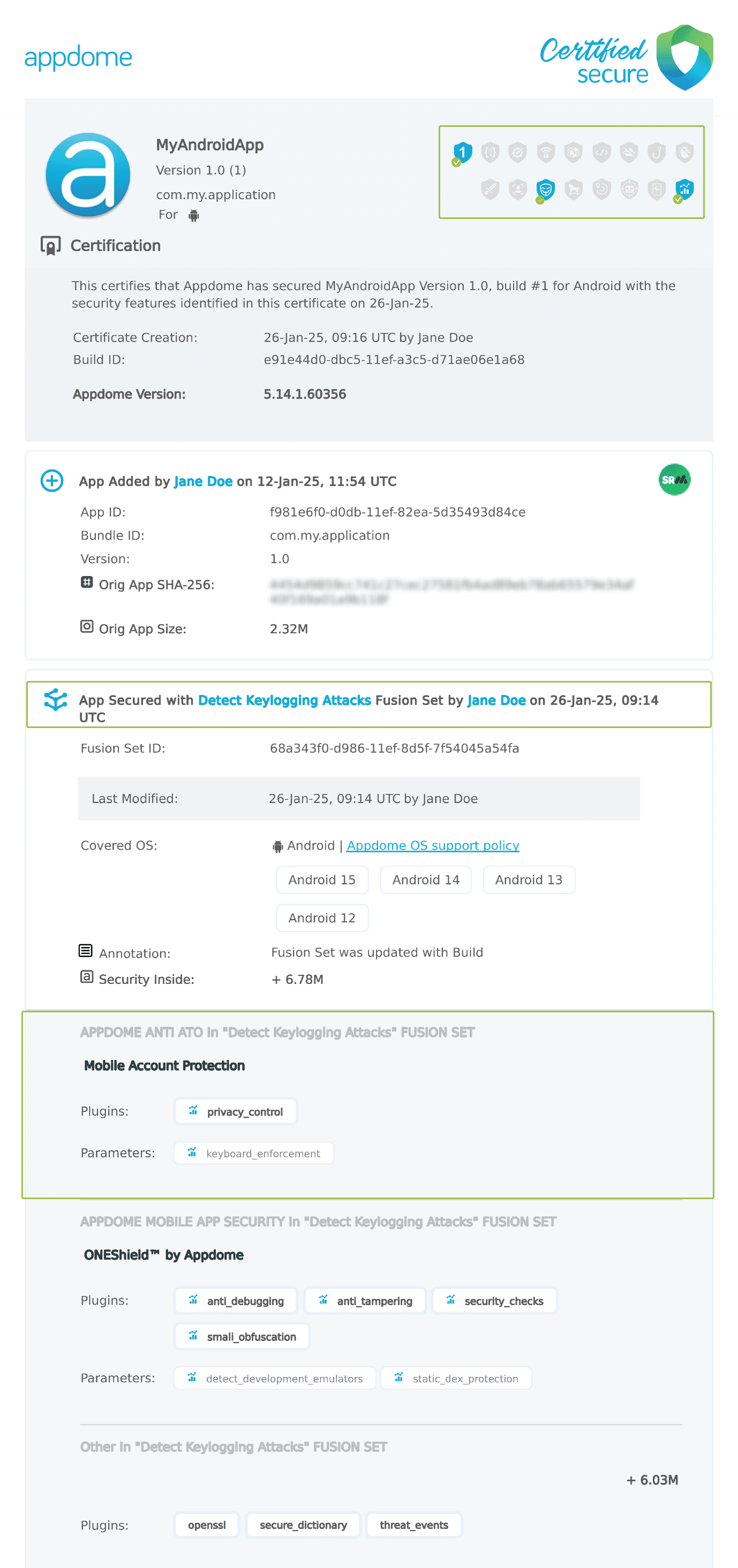Select the Wi-Fi lock shield badge
The height and width of the screenshot is (1568, 738).
coord(546,152)
